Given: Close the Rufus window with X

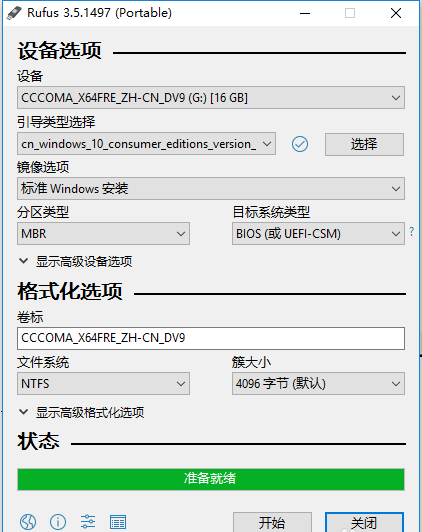Looking at the screenshot, I should 396,13.
